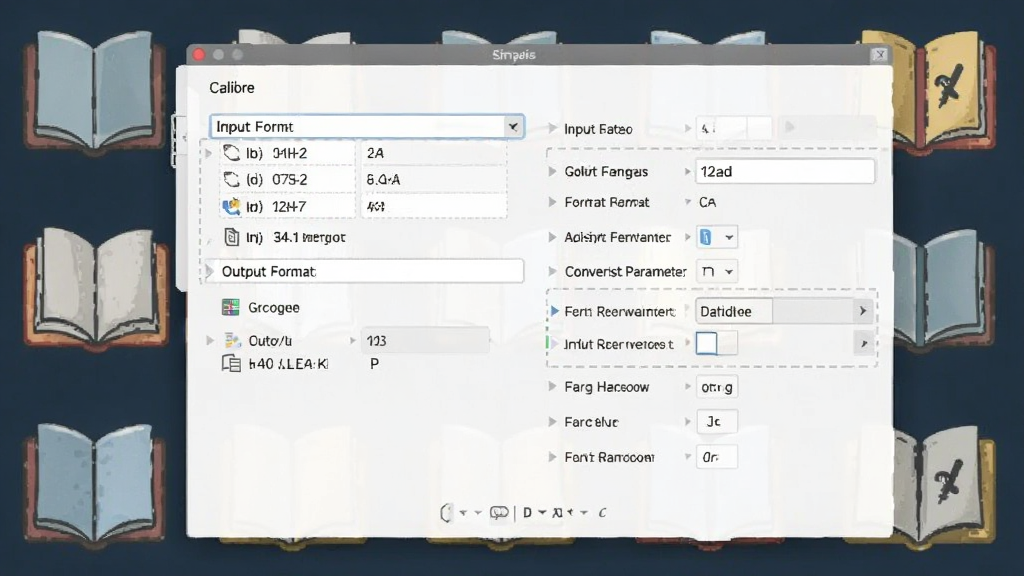Viewport: 1024px width, 576px height.
Task: Click the 'h40 ALEA:Kl' entry text
Action: click(x=288, y=364)
